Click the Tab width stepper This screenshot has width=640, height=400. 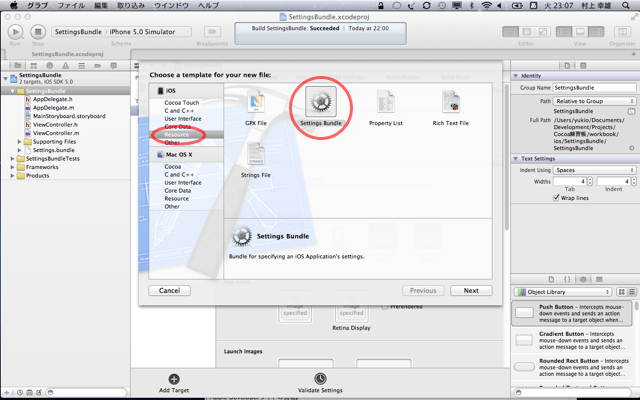click(x=590, y=181)
